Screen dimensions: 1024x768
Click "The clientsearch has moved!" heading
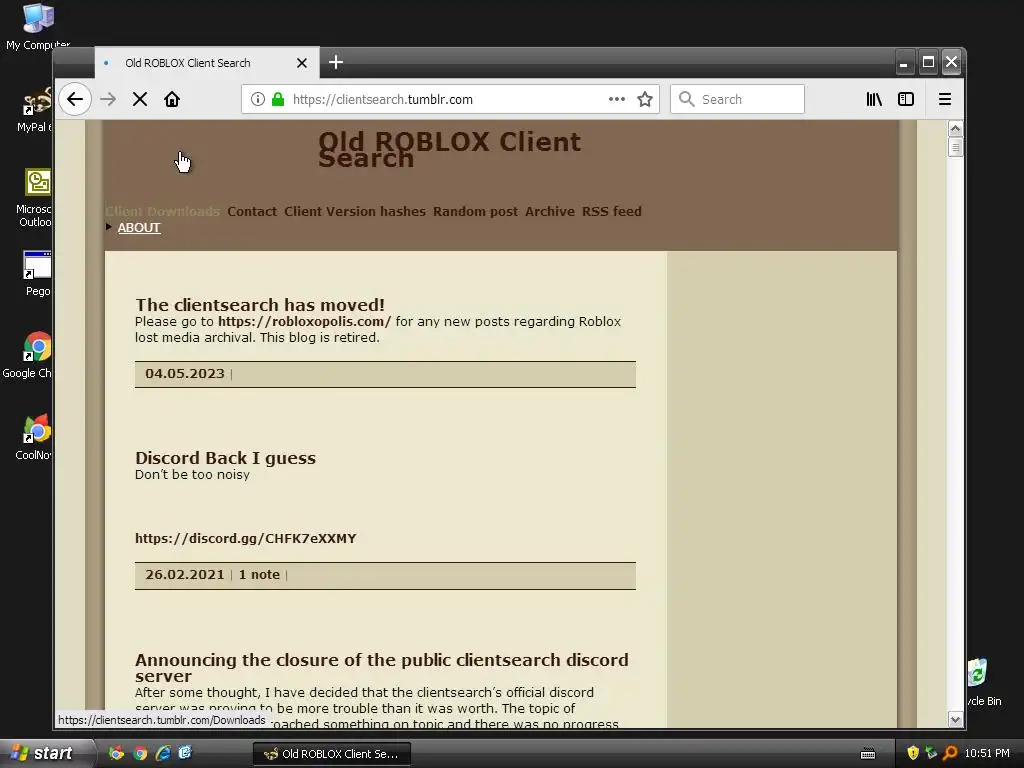point(260,305)
